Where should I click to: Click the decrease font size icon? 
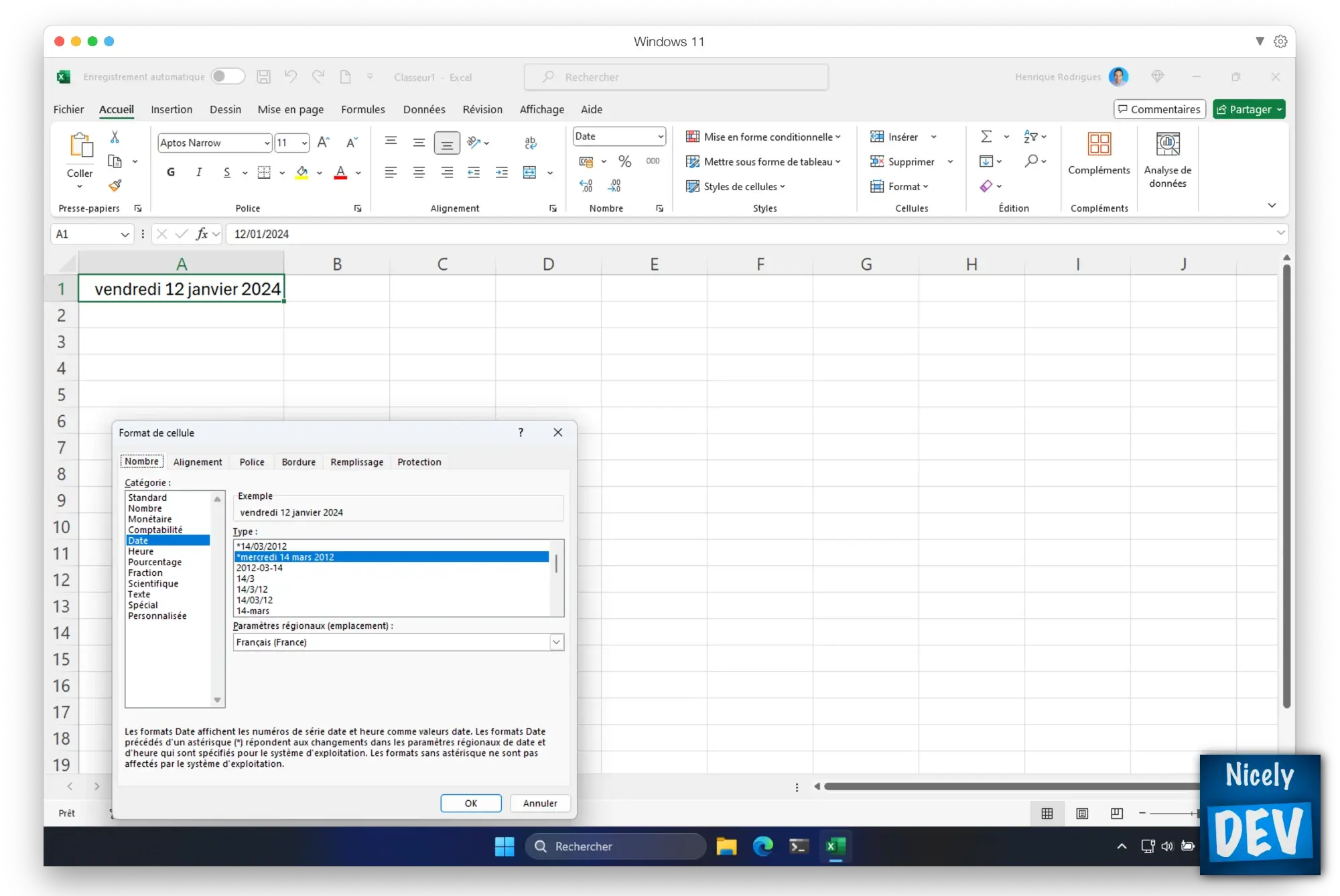(352, 143)
